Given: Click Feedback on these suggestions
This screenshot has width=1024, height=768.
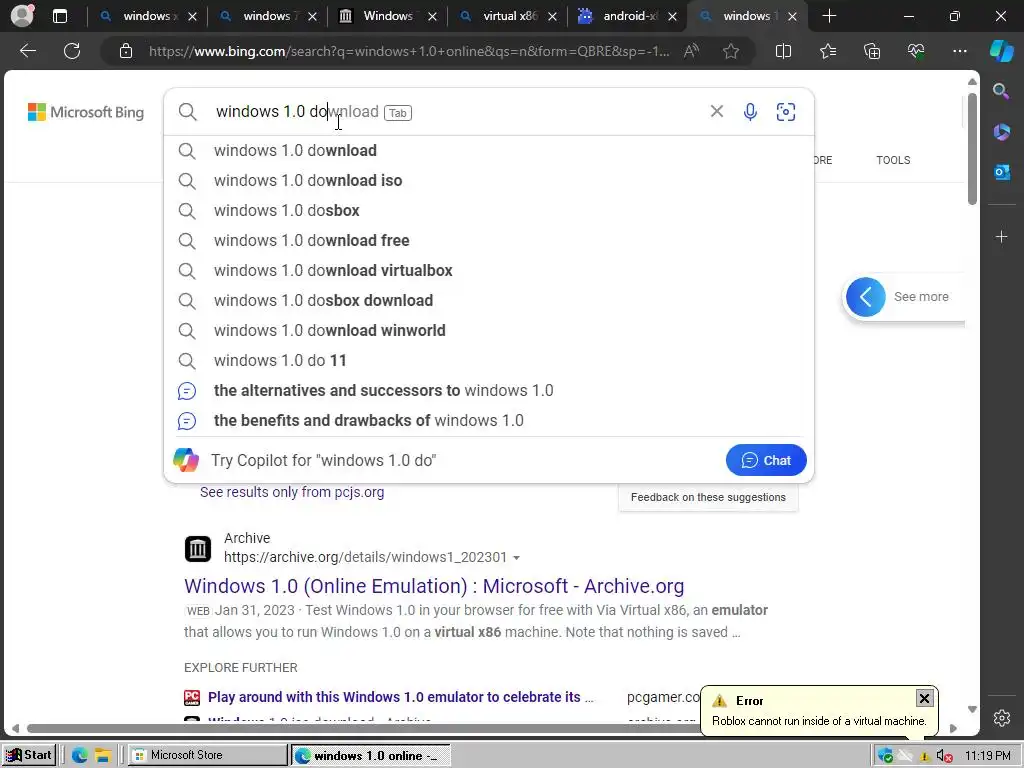Looking at the screenshot, I should point(708,497).
